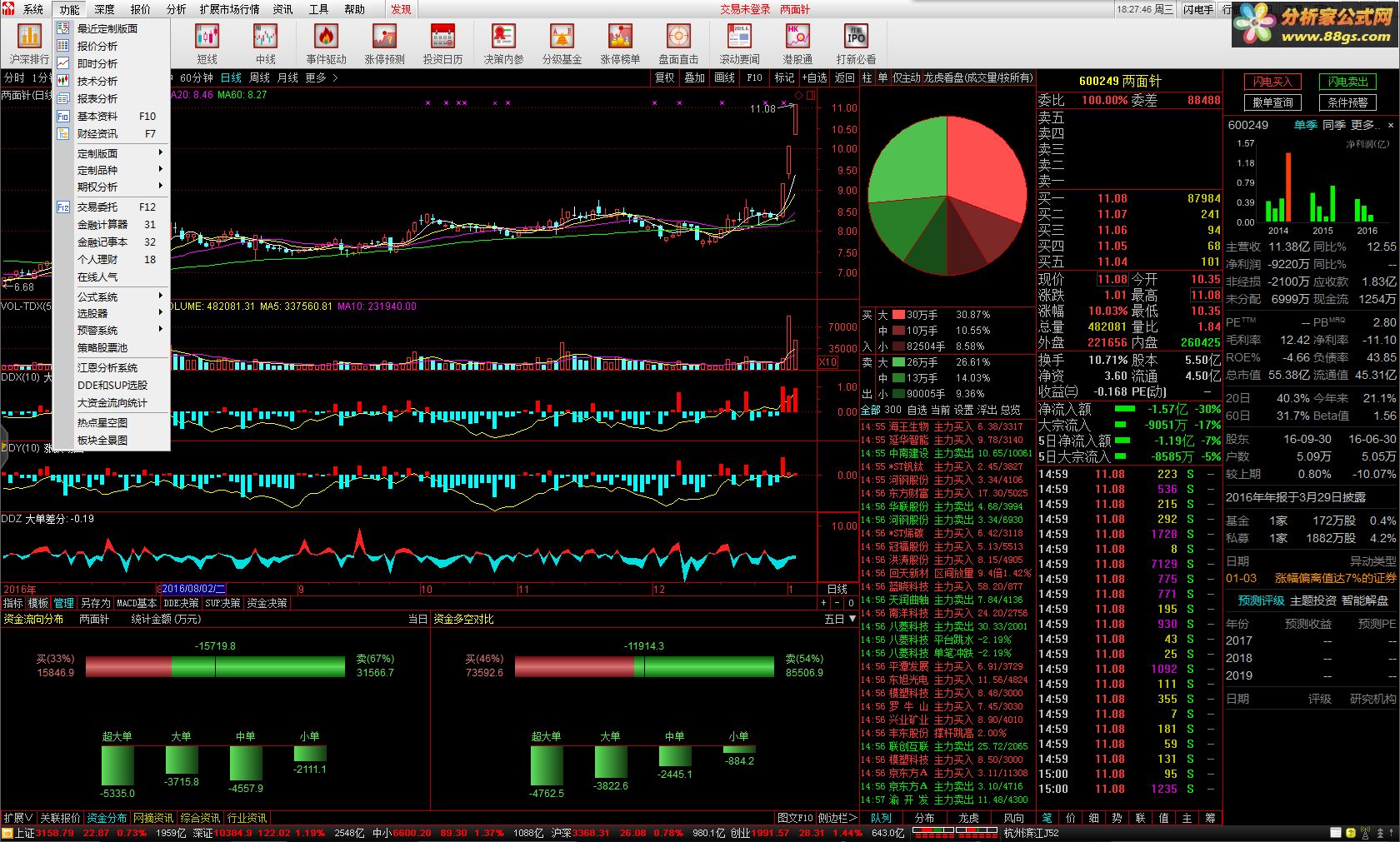Expand the 期权分析 submenu
Screen dimensions: 1400x842
112,187
